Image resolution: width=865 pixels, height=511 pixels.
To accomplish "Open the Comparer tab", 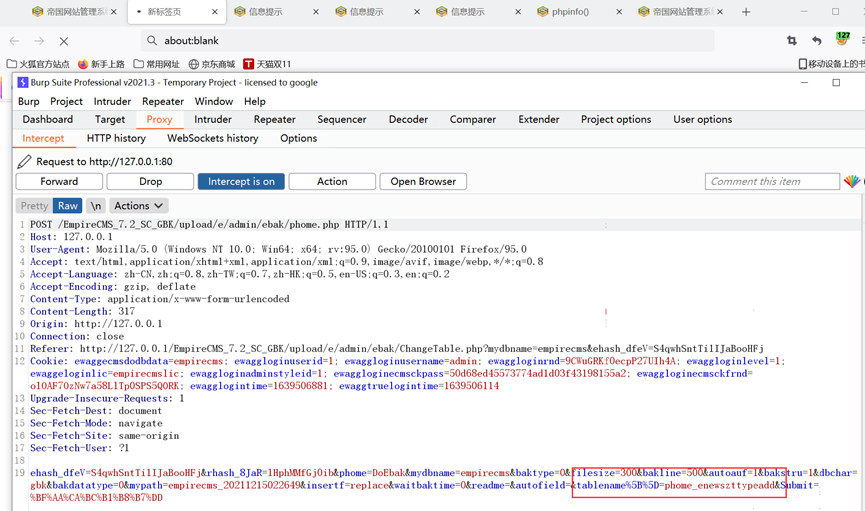I will pyautogui.click(x=473, y=119).
